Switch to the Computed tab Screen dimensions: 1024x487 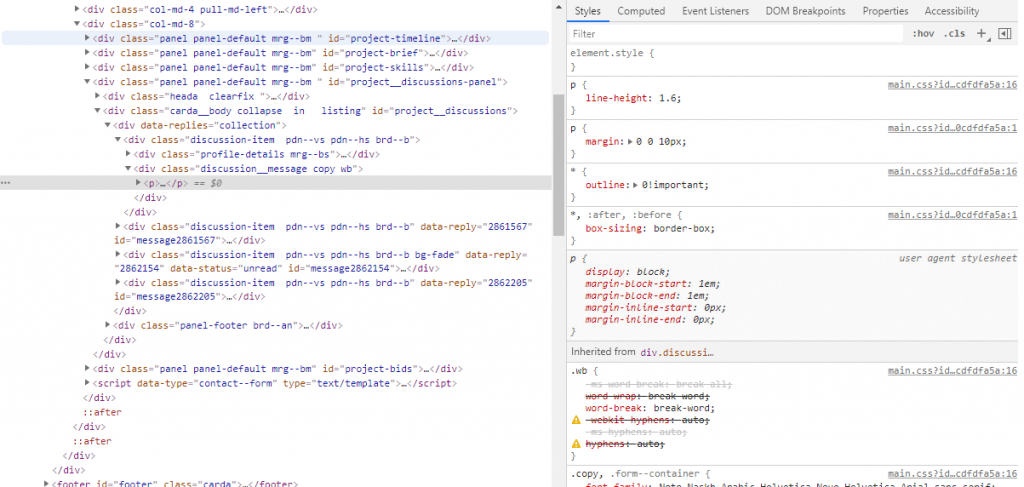coord(641,11)
